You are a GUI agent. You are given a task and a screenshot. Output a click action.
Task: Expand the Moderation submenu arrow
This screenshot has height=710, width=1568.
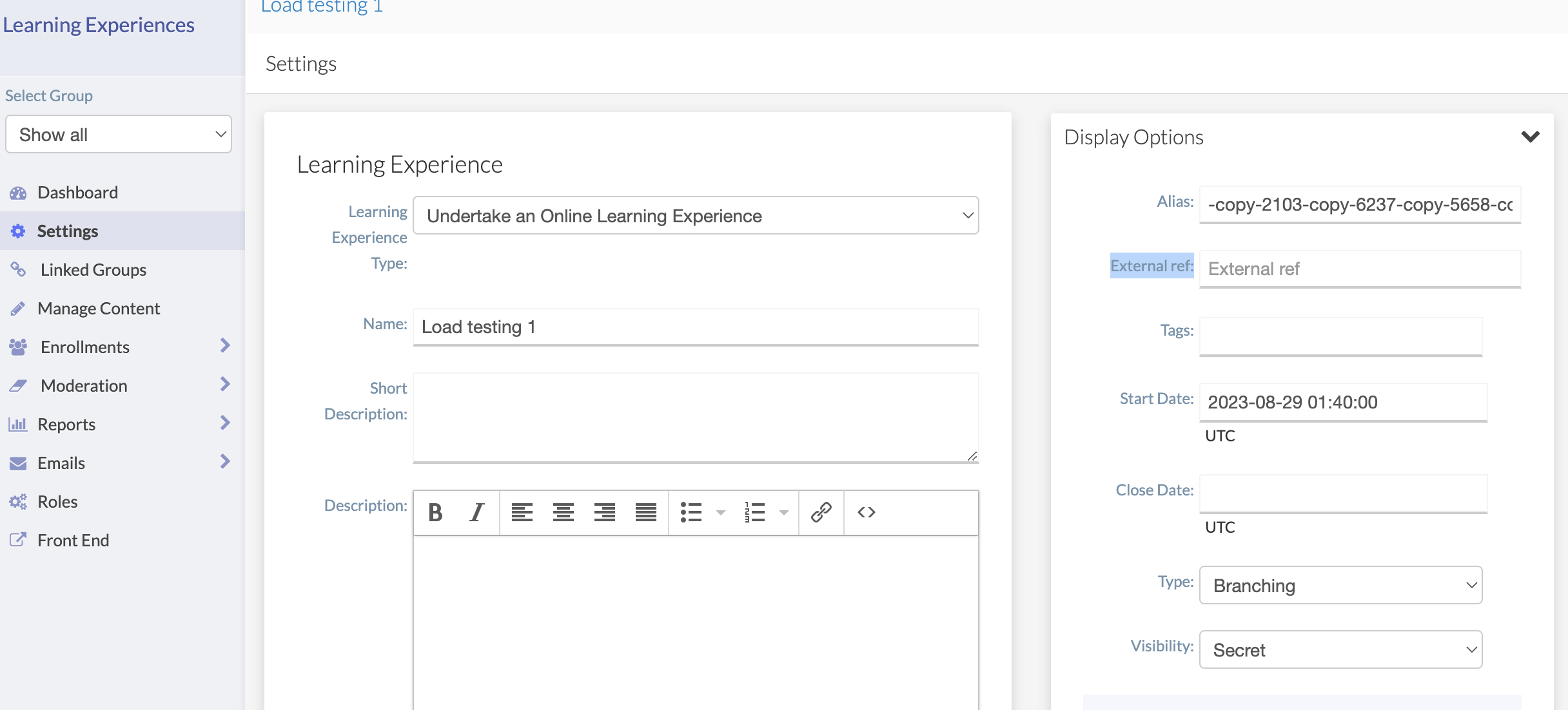(x=225, y=385)
